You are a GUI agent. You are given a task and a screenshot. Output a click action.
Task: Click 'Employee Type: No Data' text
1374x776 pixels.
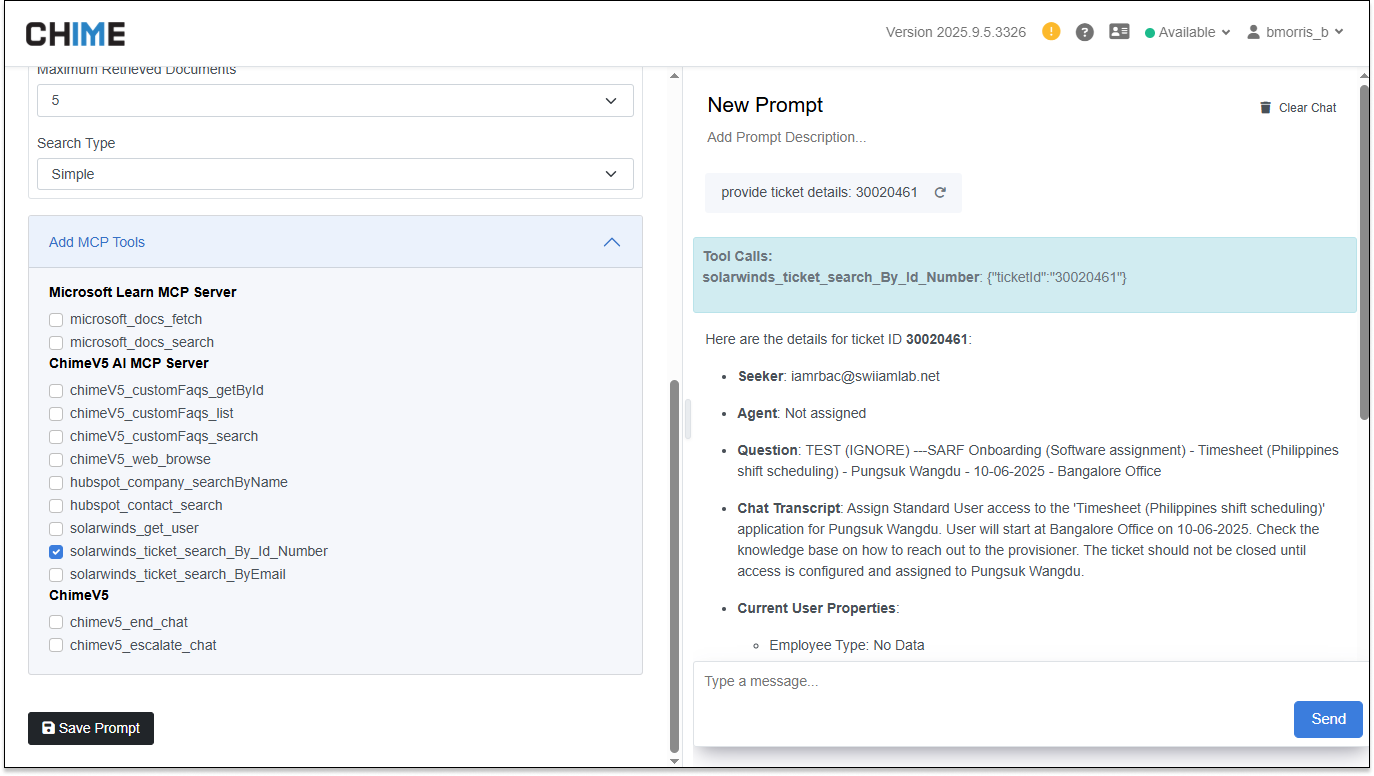(847, 646)
